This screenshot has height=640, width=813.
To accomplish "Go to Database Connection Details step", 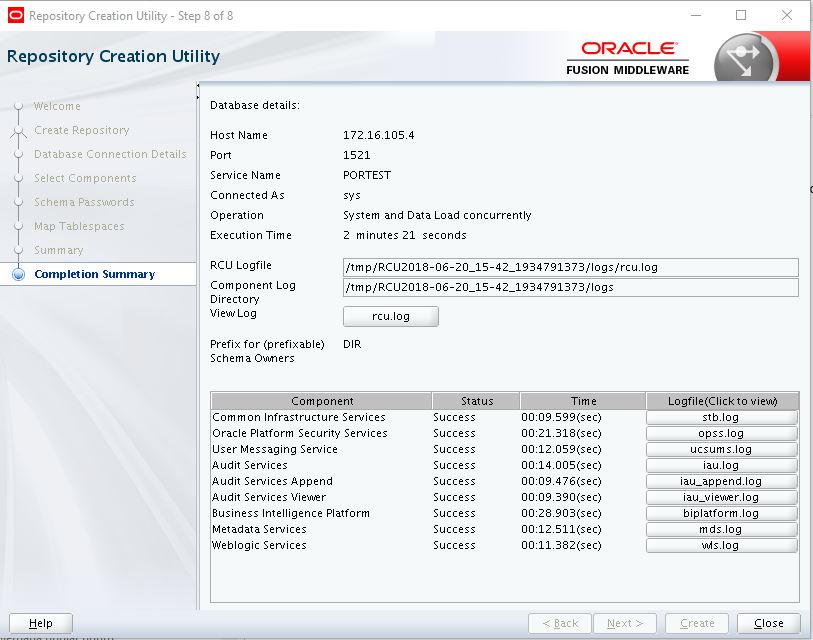I will click(110, 154).
